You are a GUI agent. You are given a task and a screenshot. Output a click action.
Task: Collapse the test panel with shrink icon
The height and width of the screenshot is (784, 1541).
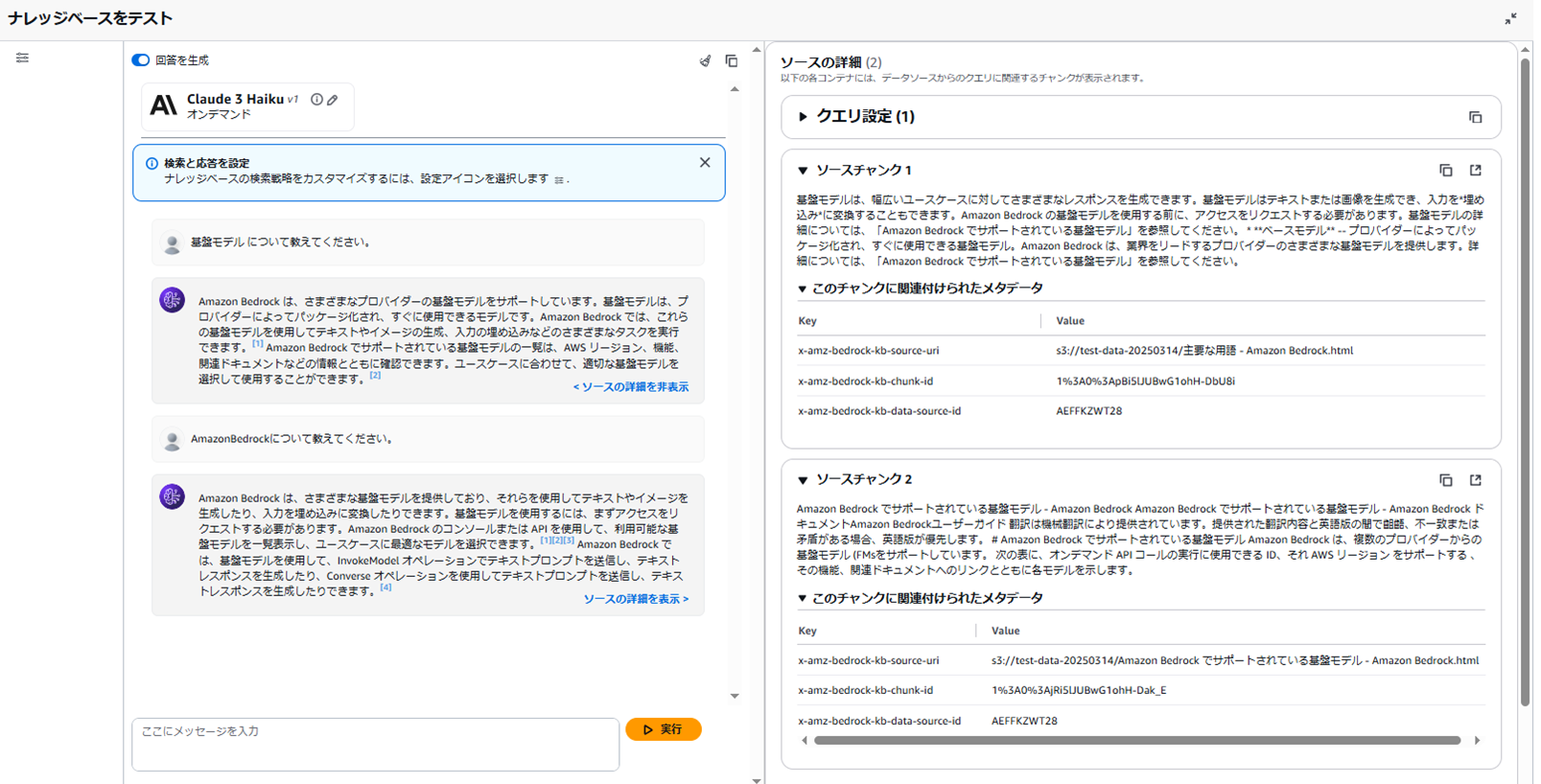point(1510,18)
